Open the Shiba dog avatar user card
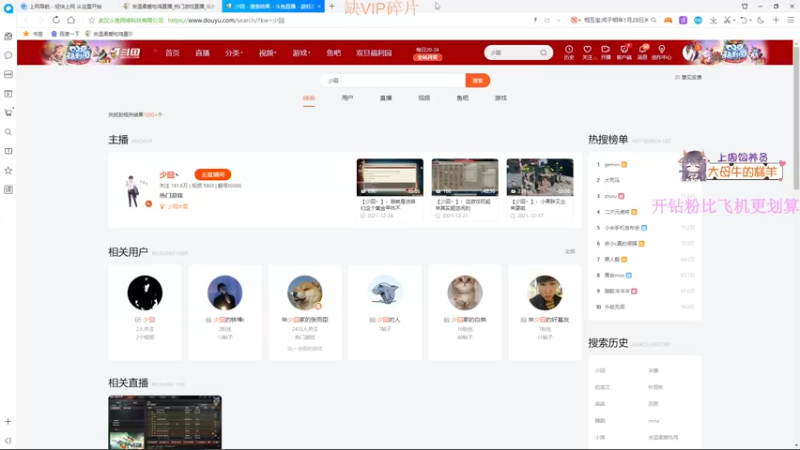 (305, 312)
